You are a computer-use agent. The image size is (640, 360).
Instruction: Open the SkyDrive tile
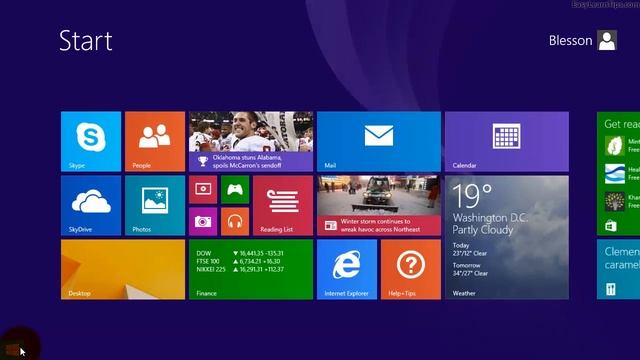coord(91,206)
